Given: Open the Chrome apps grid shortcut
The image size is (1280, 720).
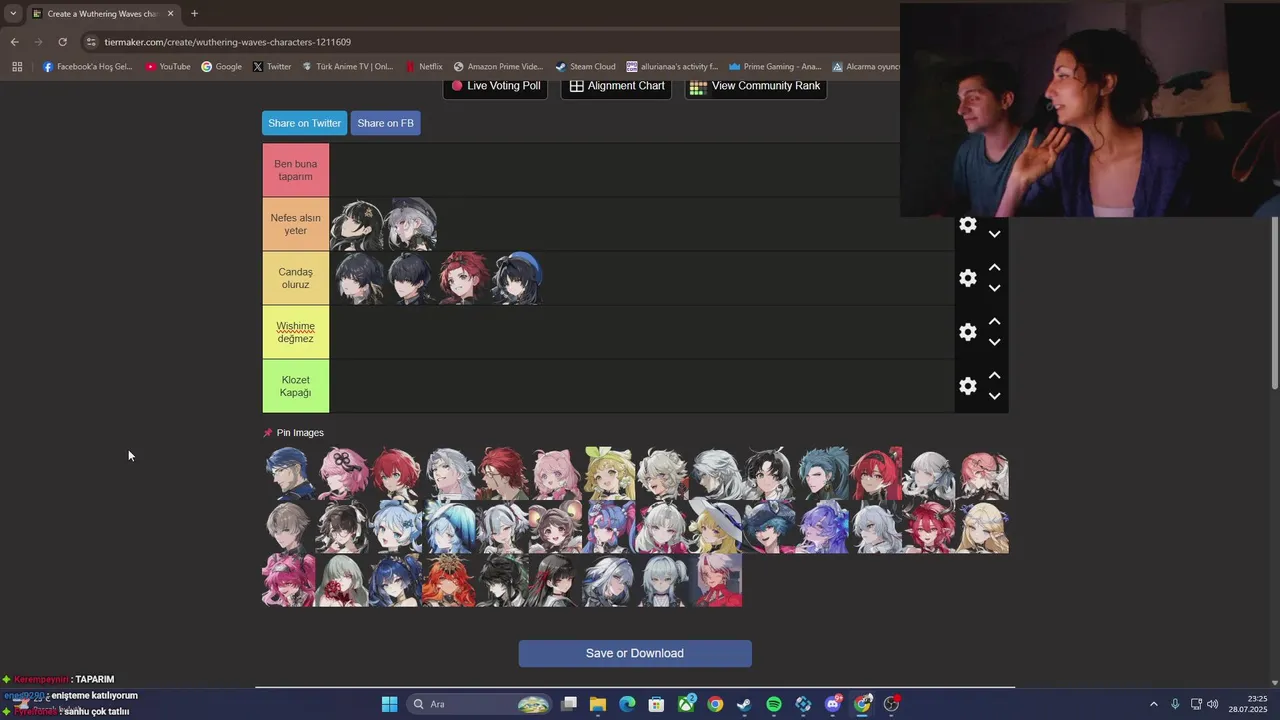Looking at the screenshot, I should [x=17, y=67].
